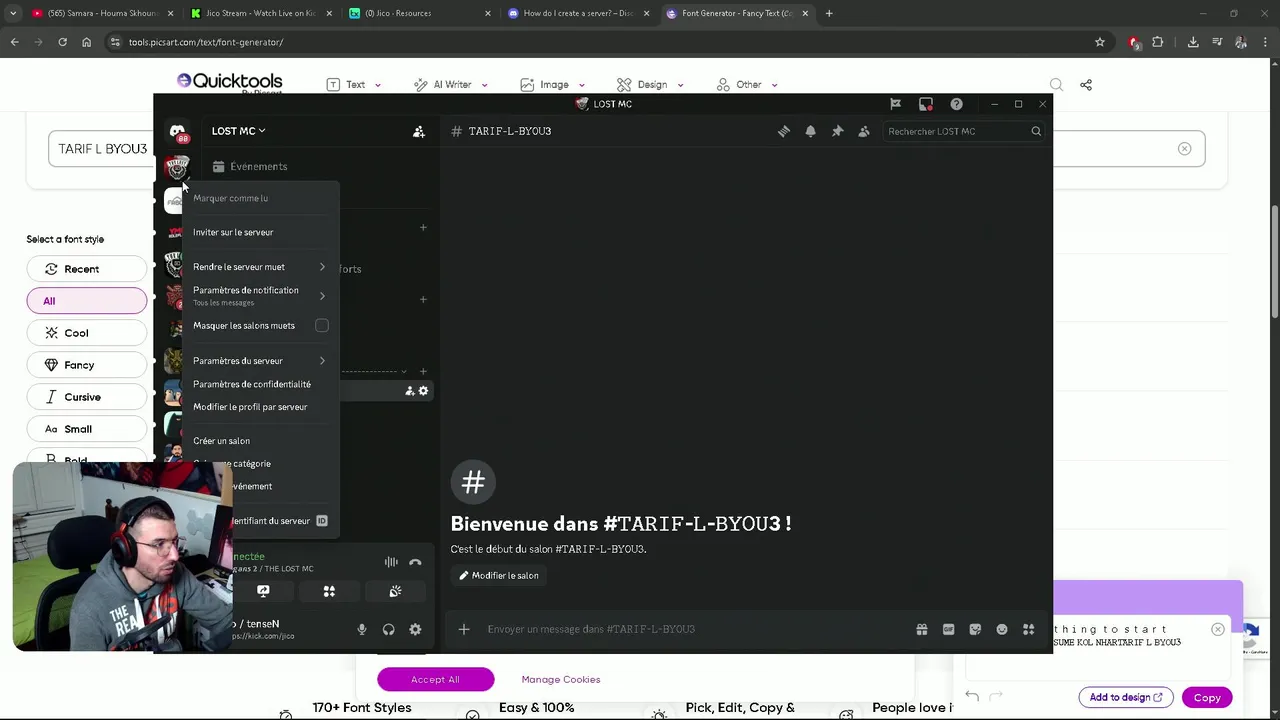Expand Paramètres du serveur submenu
The height and width of the screenshot is (720, 1280).
(x=260, y=361)
